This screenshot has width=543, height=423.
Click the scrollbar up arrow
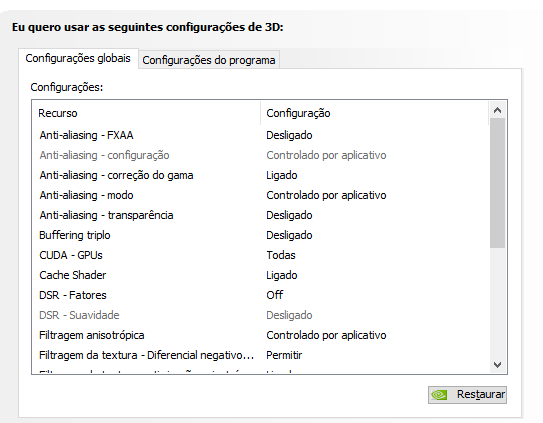pos(498,111)
